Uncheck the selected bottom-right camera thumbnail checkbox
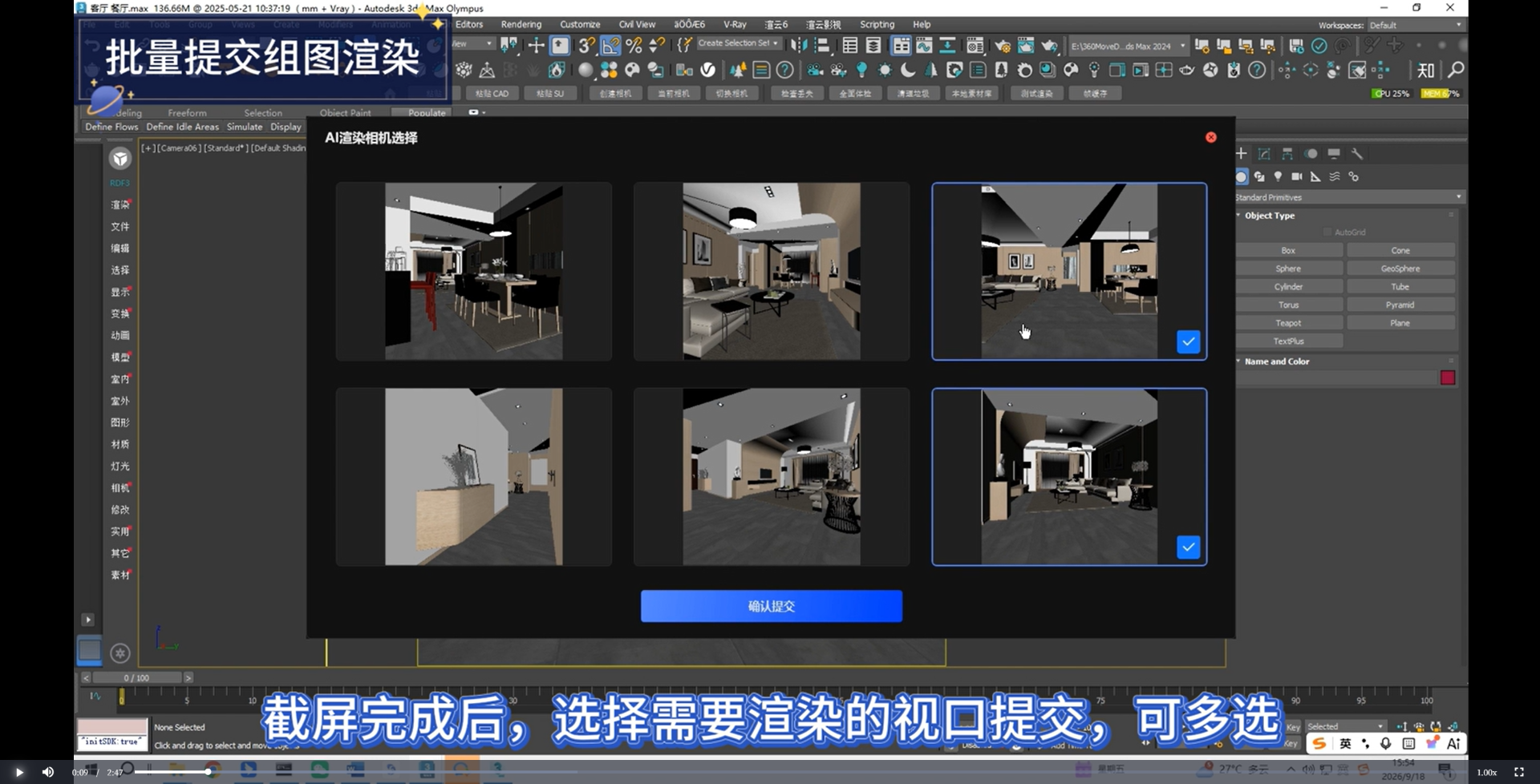 tap(1188, 548)
